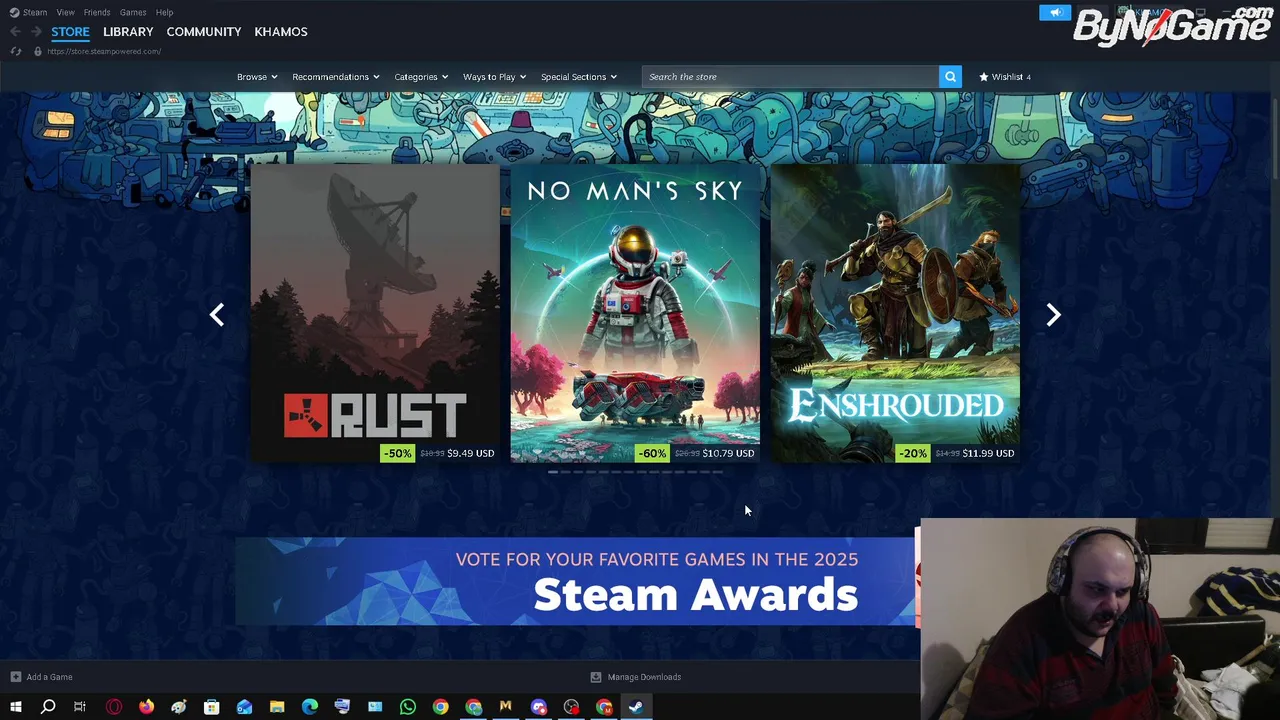Open Manage Downloads link
The height and width of the screenshot is (720, 1280).
644,677
